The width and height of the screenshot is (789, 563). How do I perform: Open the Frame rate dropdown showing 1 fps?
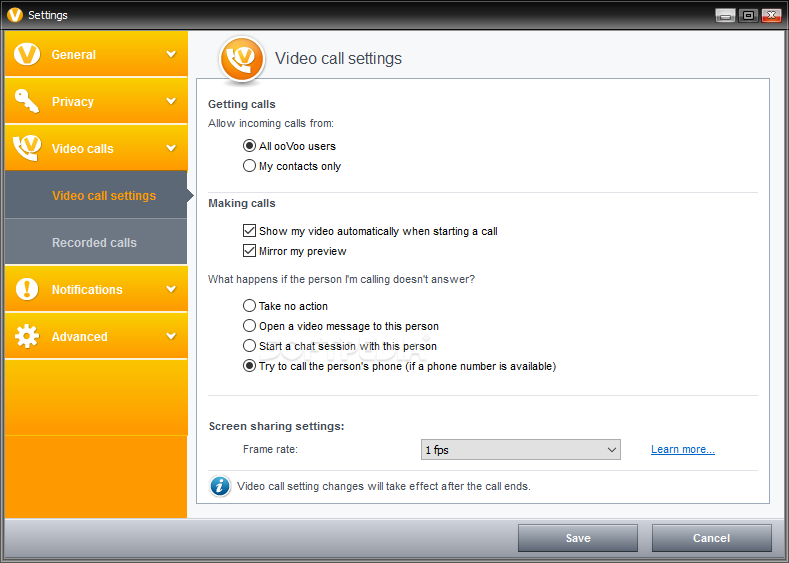click(x=520, y=449)
